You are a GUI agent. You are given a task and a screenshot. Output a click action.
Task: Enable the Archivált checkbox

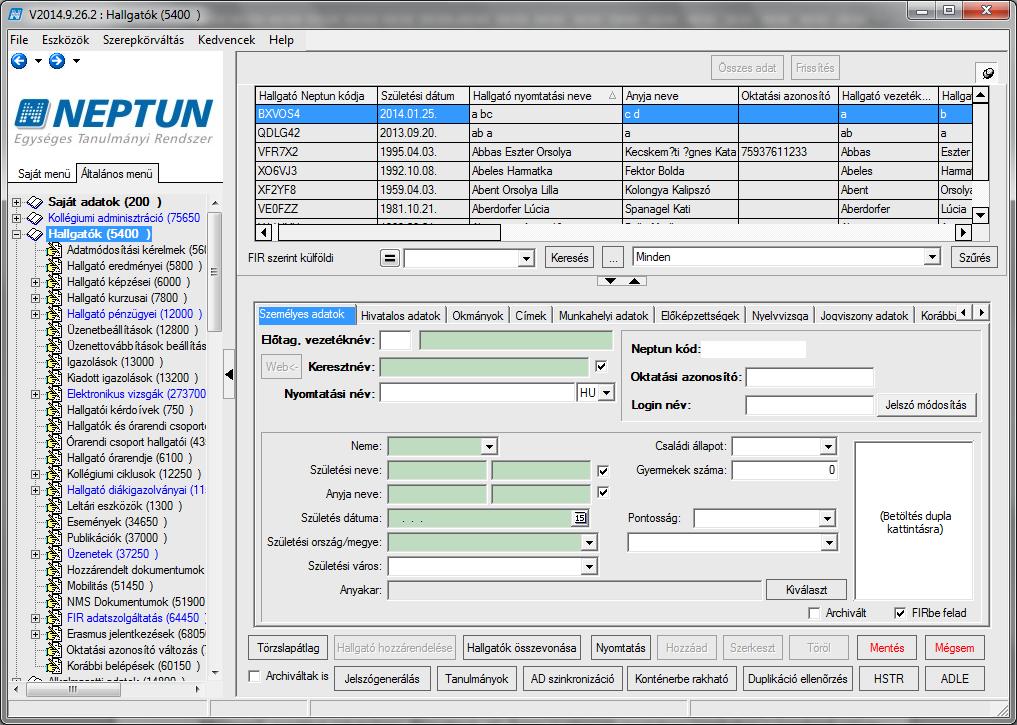pyautogui.click(x=814, y=613)
